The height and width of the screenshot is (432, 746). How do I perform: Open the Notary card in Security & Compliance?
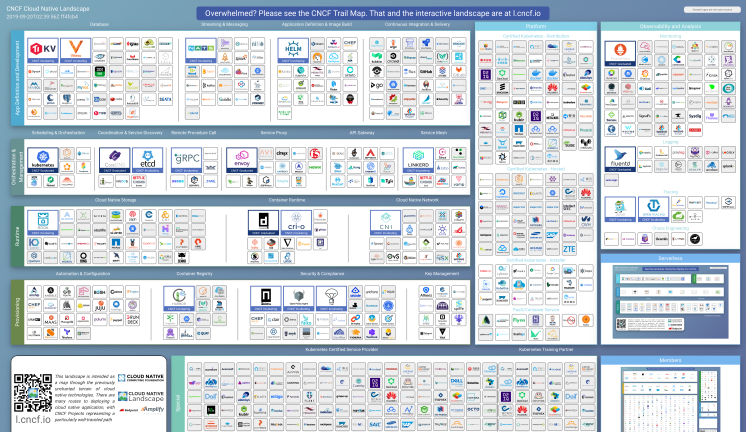(x=266, y=298)
